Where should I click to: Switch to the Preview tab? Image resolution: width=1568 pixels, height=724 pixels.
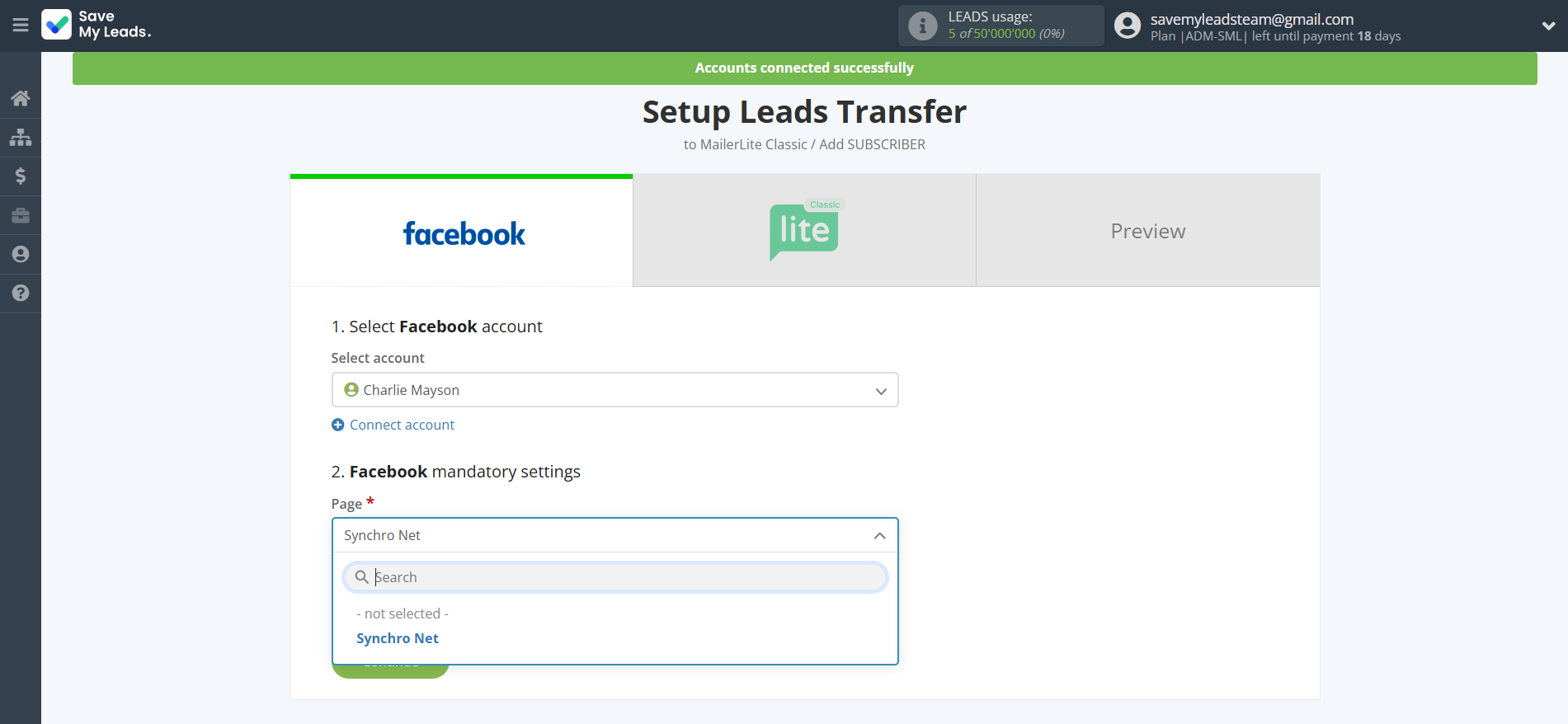[1148, 231]
